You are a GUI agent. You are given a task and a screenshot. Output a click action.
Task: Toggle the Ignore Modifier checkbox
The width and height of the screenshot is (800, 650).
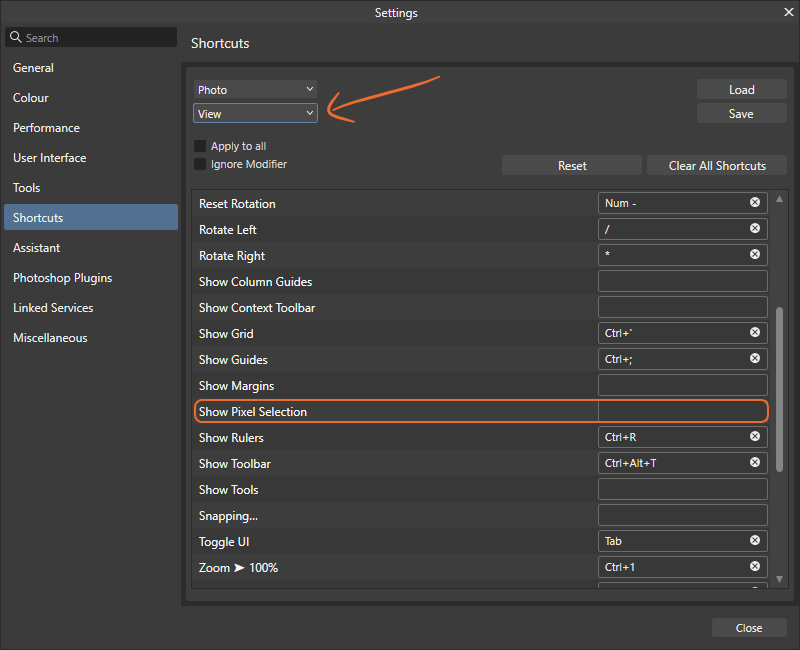pos(199,163)
